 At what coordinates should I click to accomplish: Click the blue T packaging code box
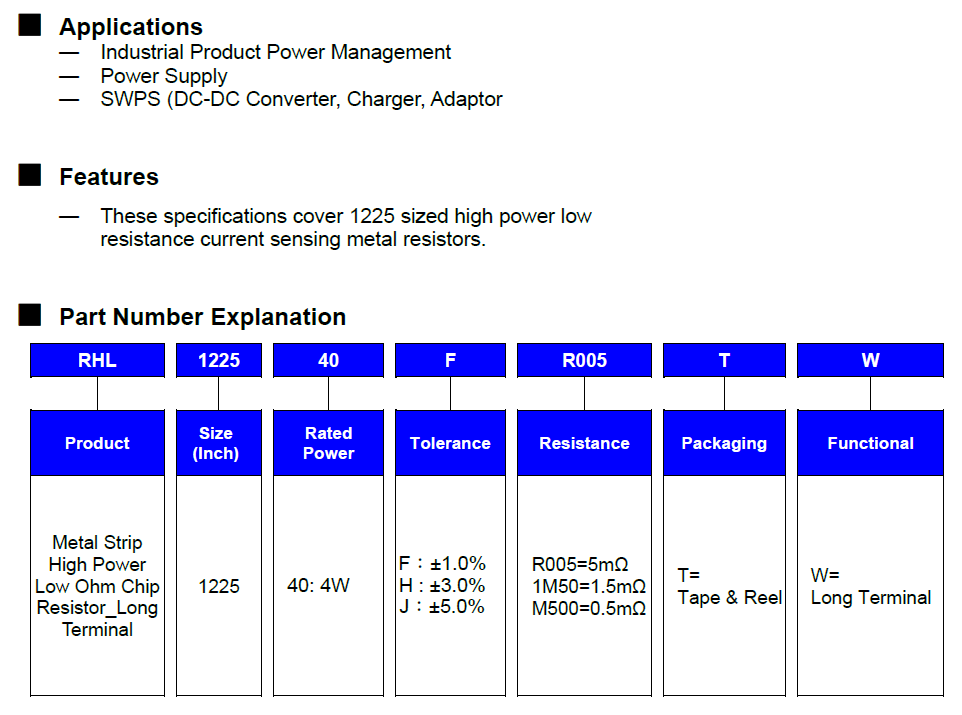[724, 361]
